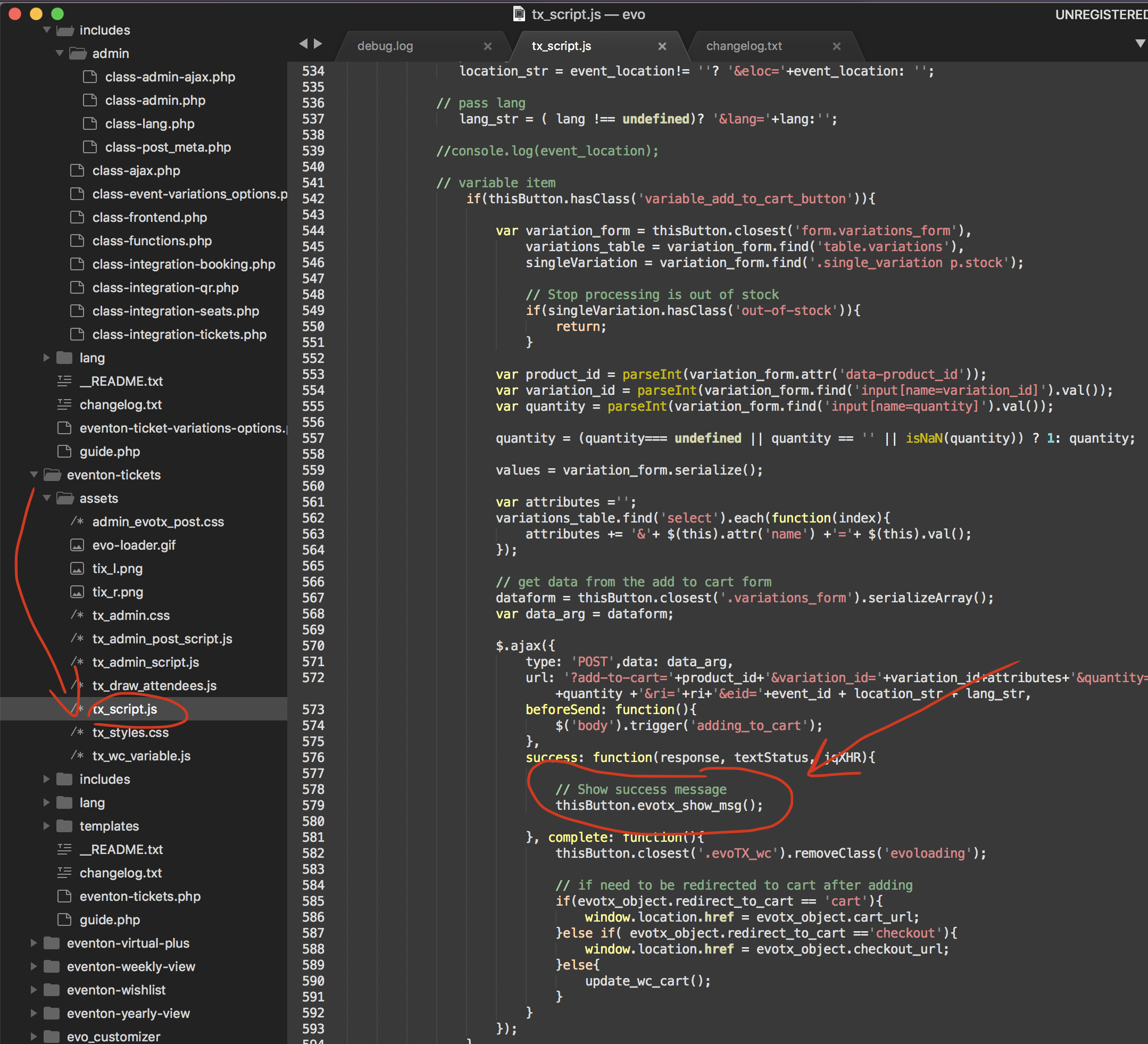The image size is (1148, 1044).
Task: Click the tix_l.png image icon
Action: click(77, 568)
